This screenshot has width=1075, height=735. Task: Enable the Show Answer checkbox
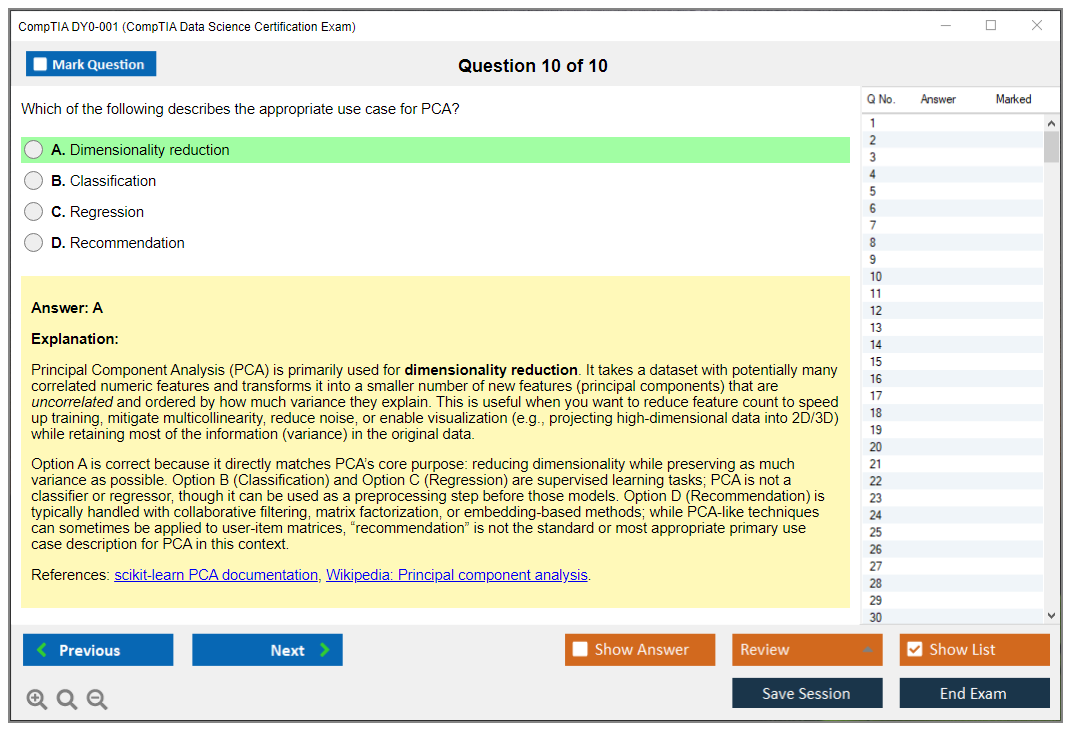(578, 649)
